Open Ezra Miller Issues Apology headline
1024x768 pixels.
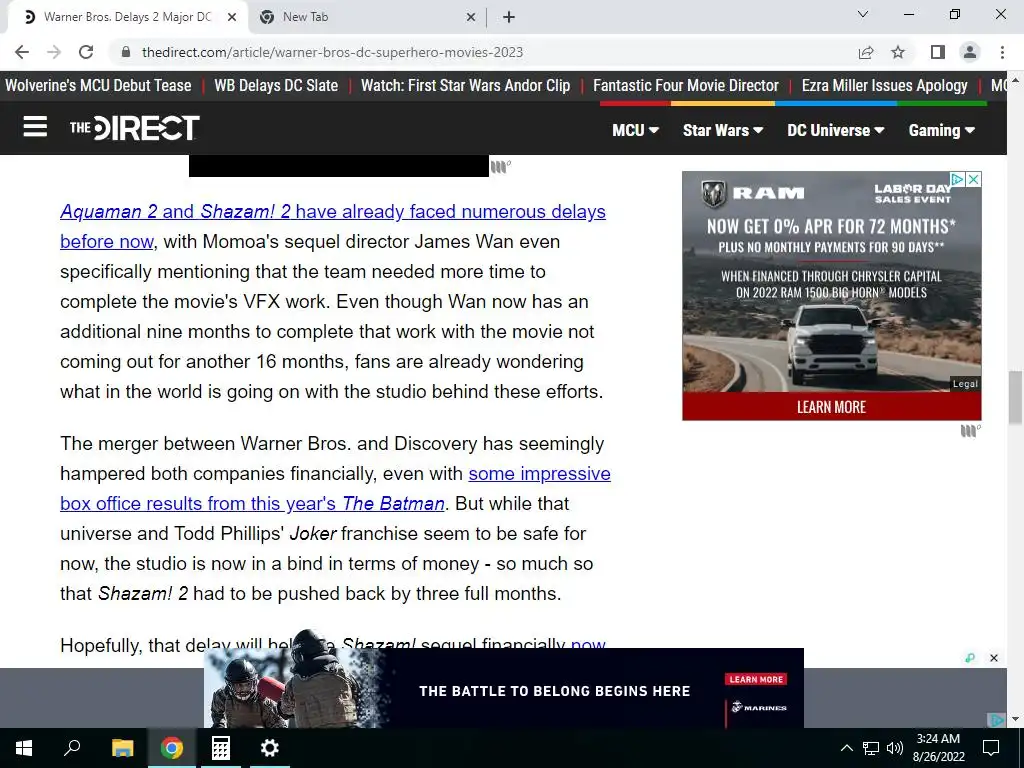[885, 86]
